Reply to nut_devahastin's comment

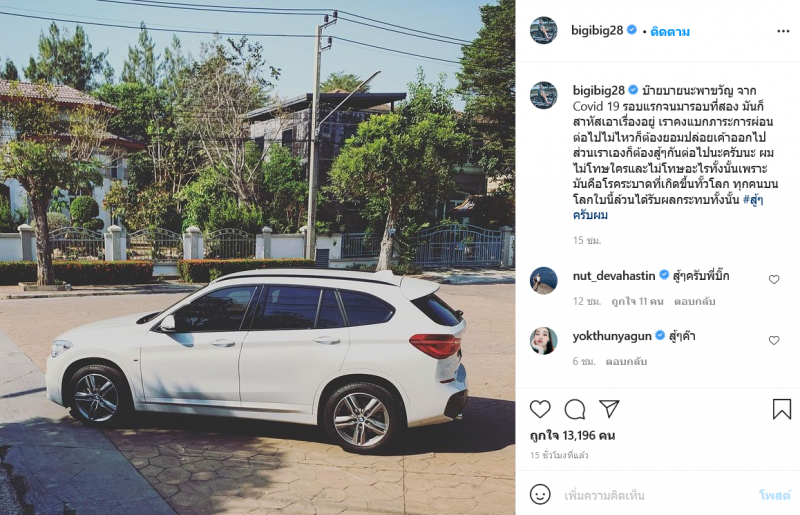pos(694,301)
